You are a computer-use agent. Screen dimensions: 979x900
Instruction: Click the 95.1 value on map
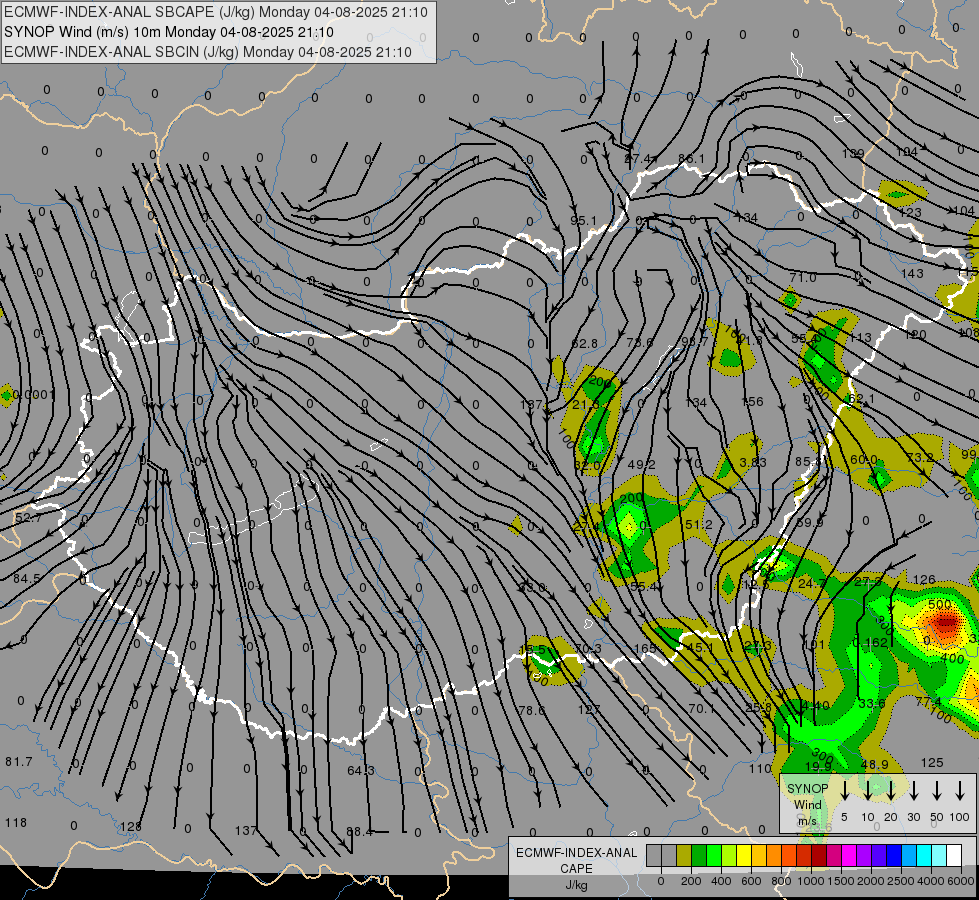583,220
